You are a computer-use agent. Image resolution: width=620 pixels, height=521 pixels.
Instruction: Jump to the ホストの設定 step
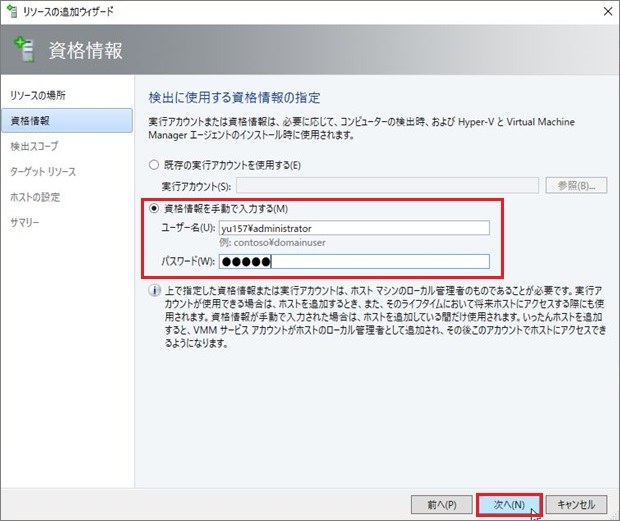point(36,196)
